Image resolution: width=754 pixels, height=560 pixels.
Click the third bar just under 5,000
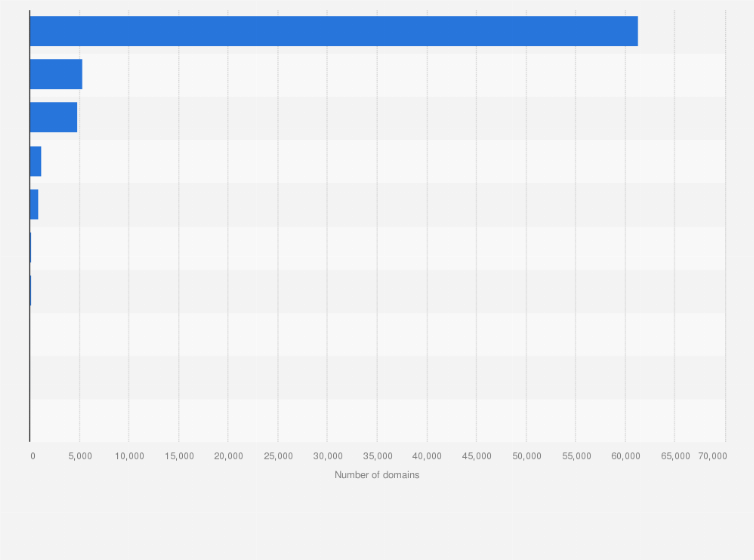[x=53, y=118]
